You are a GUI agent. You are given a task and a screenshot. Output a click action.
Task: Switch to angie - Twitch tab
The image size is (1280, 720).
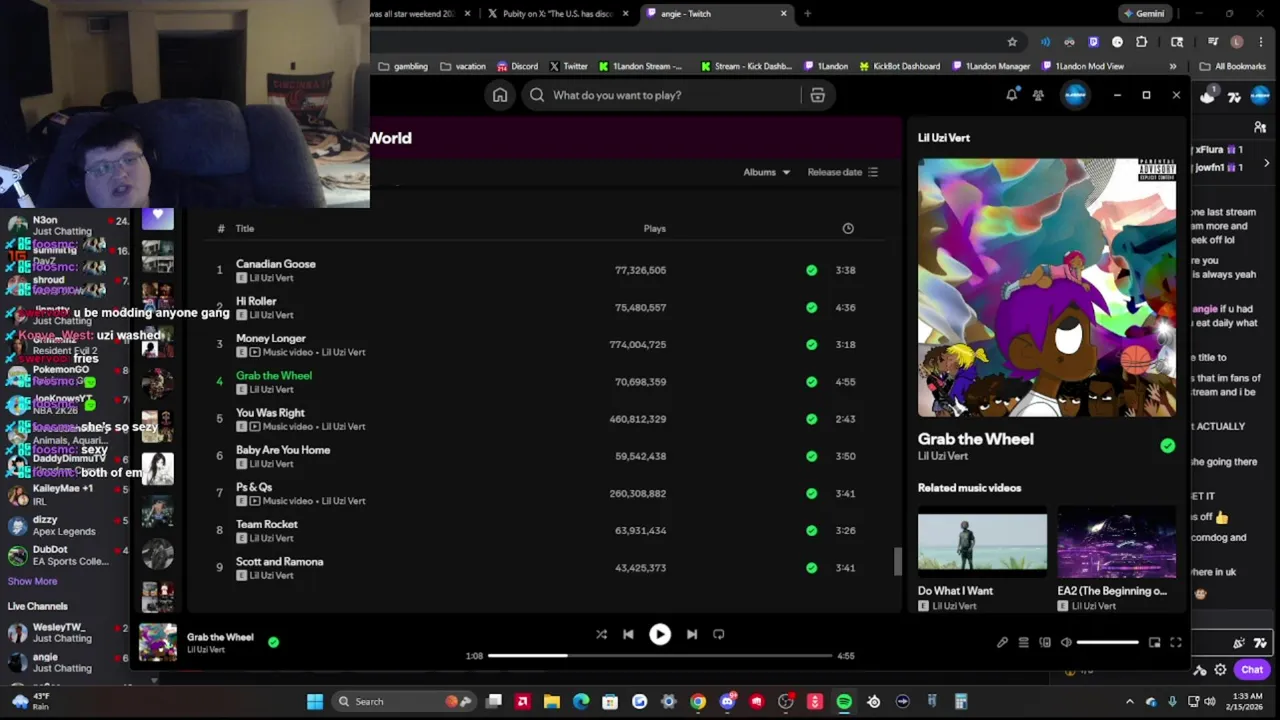pos(717,14)
